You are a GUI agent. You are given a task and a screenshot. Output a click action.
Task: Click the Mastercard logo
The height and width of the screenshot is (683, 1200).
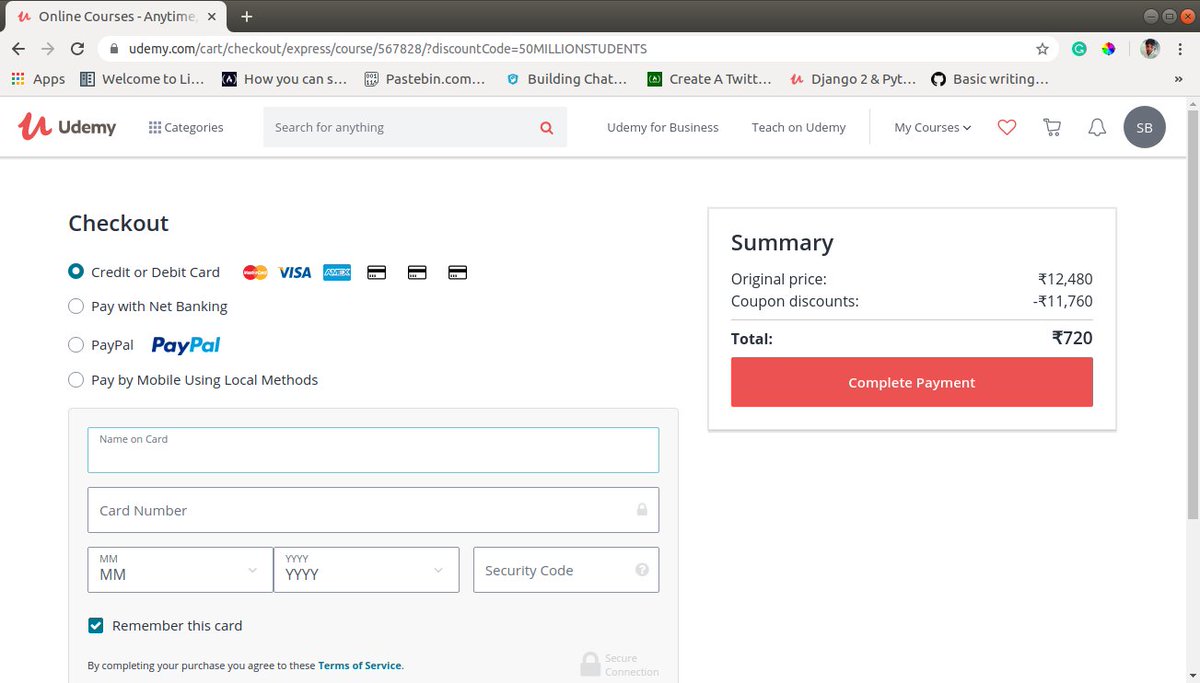(255, 272)
